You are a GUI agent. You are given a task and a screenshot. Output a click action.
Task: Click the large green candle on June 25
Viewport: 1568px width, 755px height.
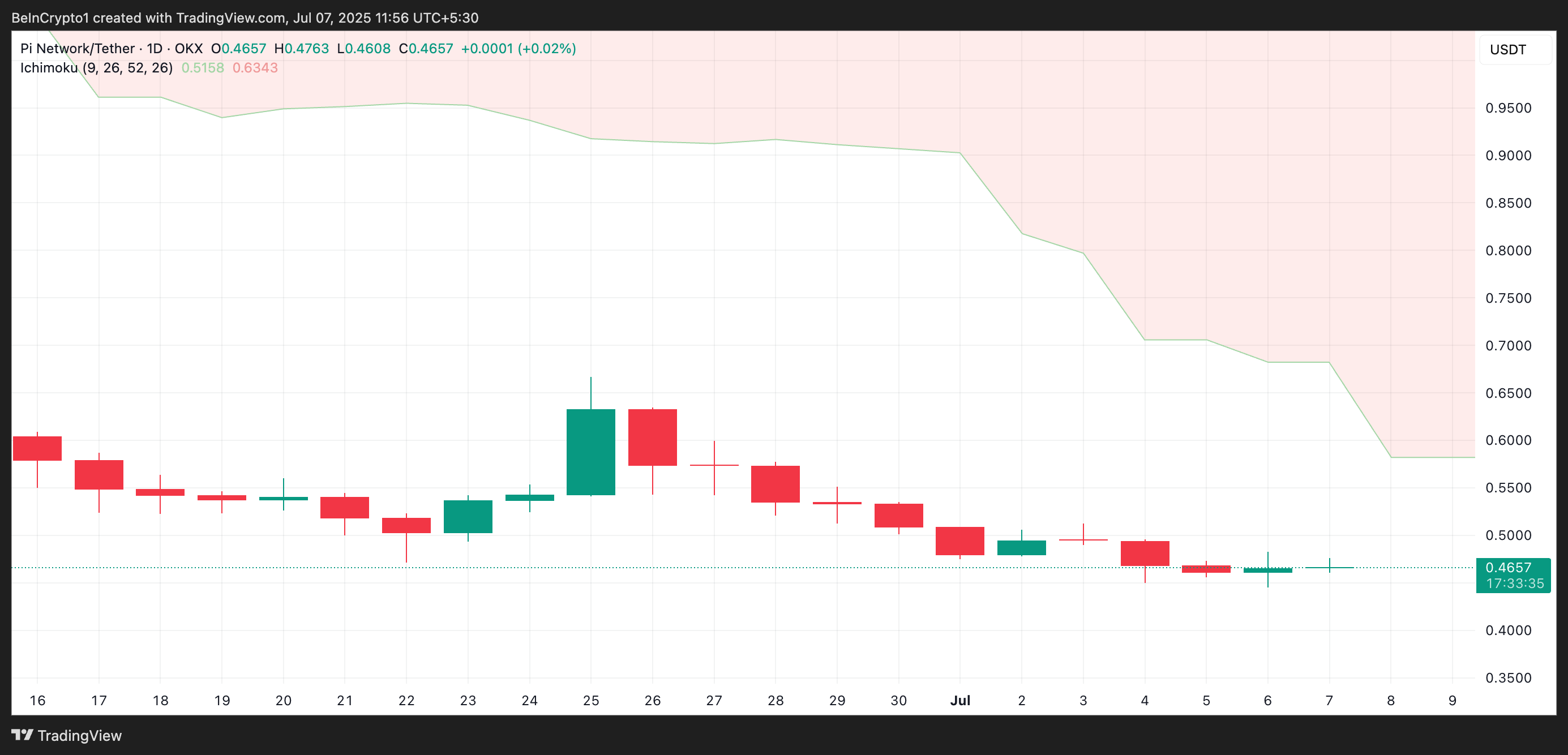(x=590, y=452)
